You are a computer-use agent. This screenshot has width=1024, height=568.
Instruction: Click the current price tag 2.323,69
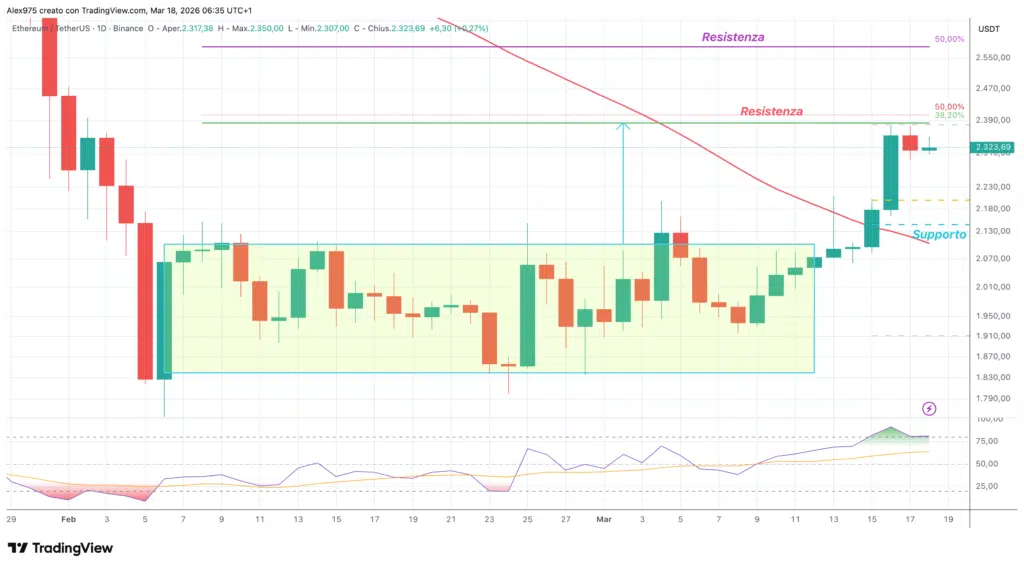(x=990, y=148)
